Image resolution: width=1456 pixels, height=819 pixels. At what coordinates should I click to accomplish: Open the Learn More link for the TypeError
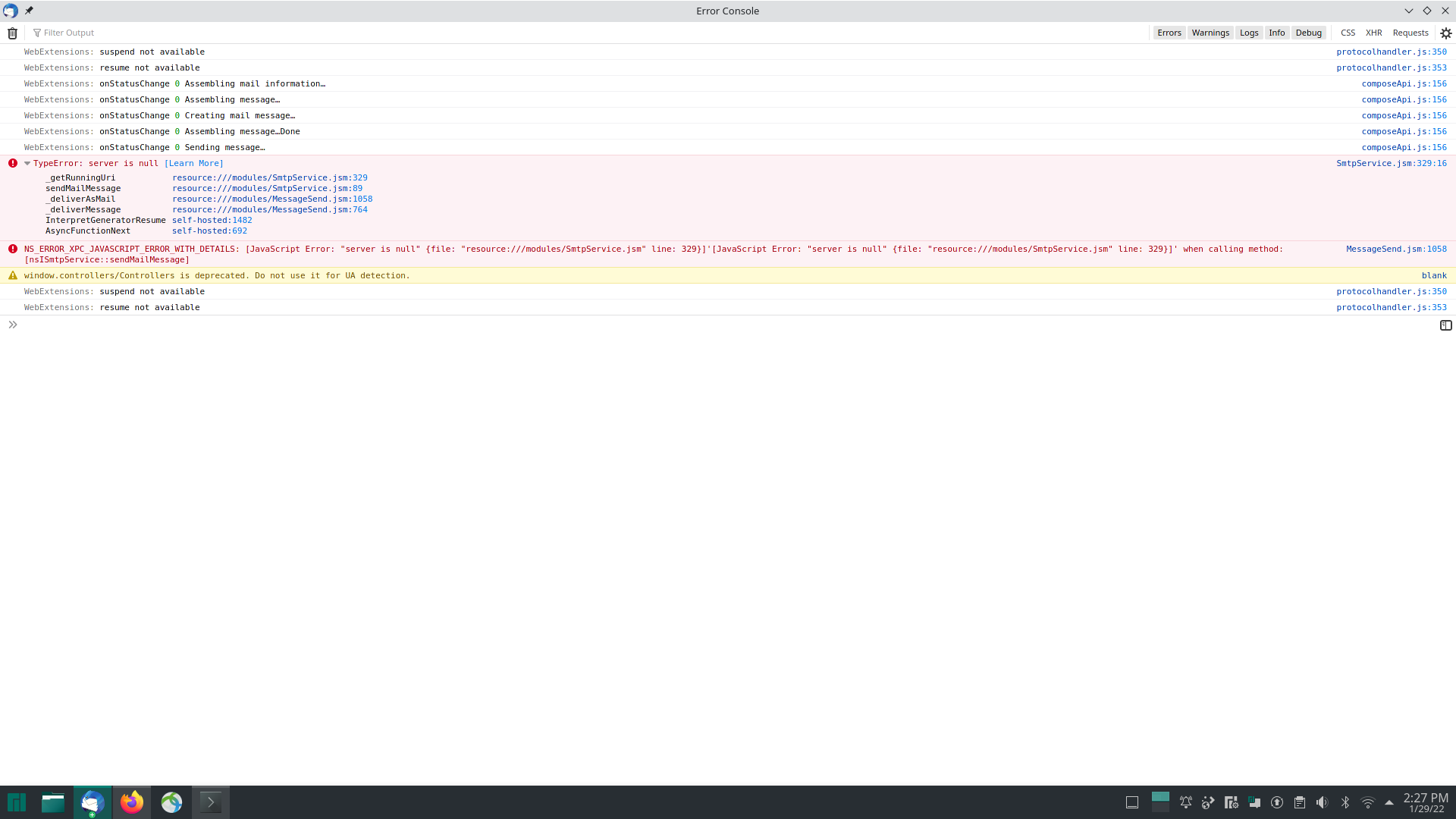[194, 163]
